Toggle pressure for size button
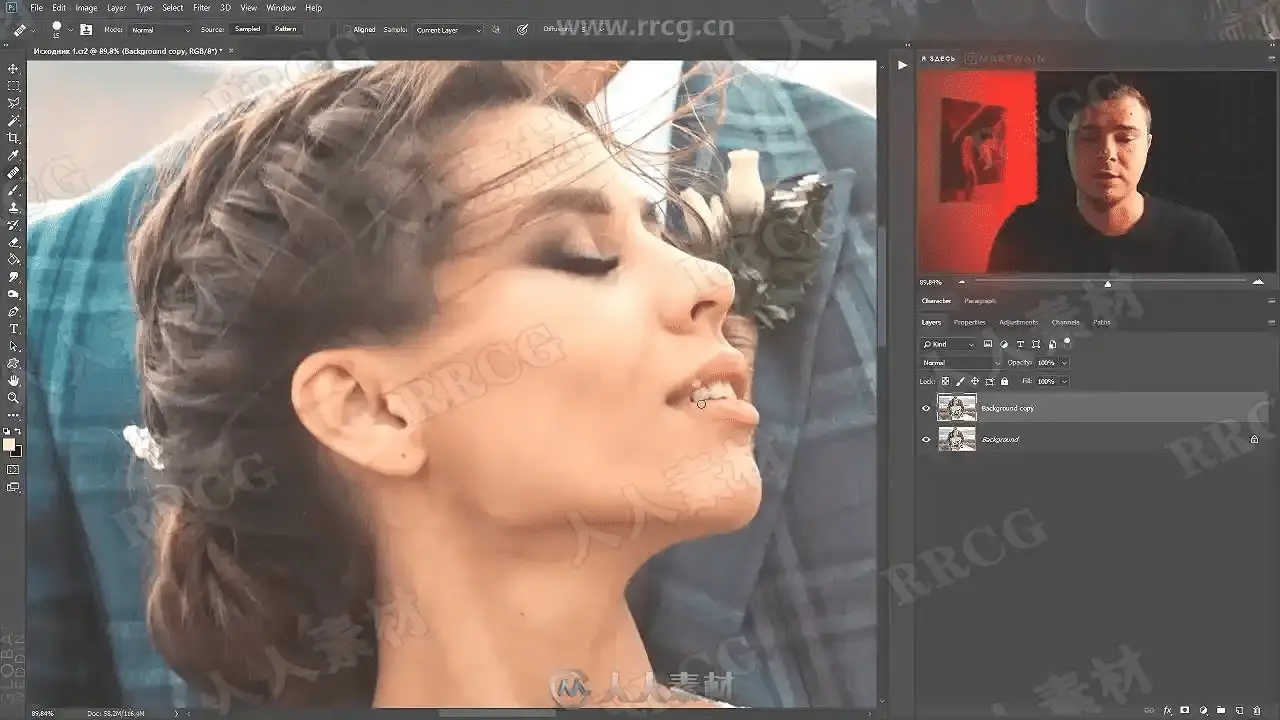The height and width of the screenshot is (720, 1280). (522, 30)
